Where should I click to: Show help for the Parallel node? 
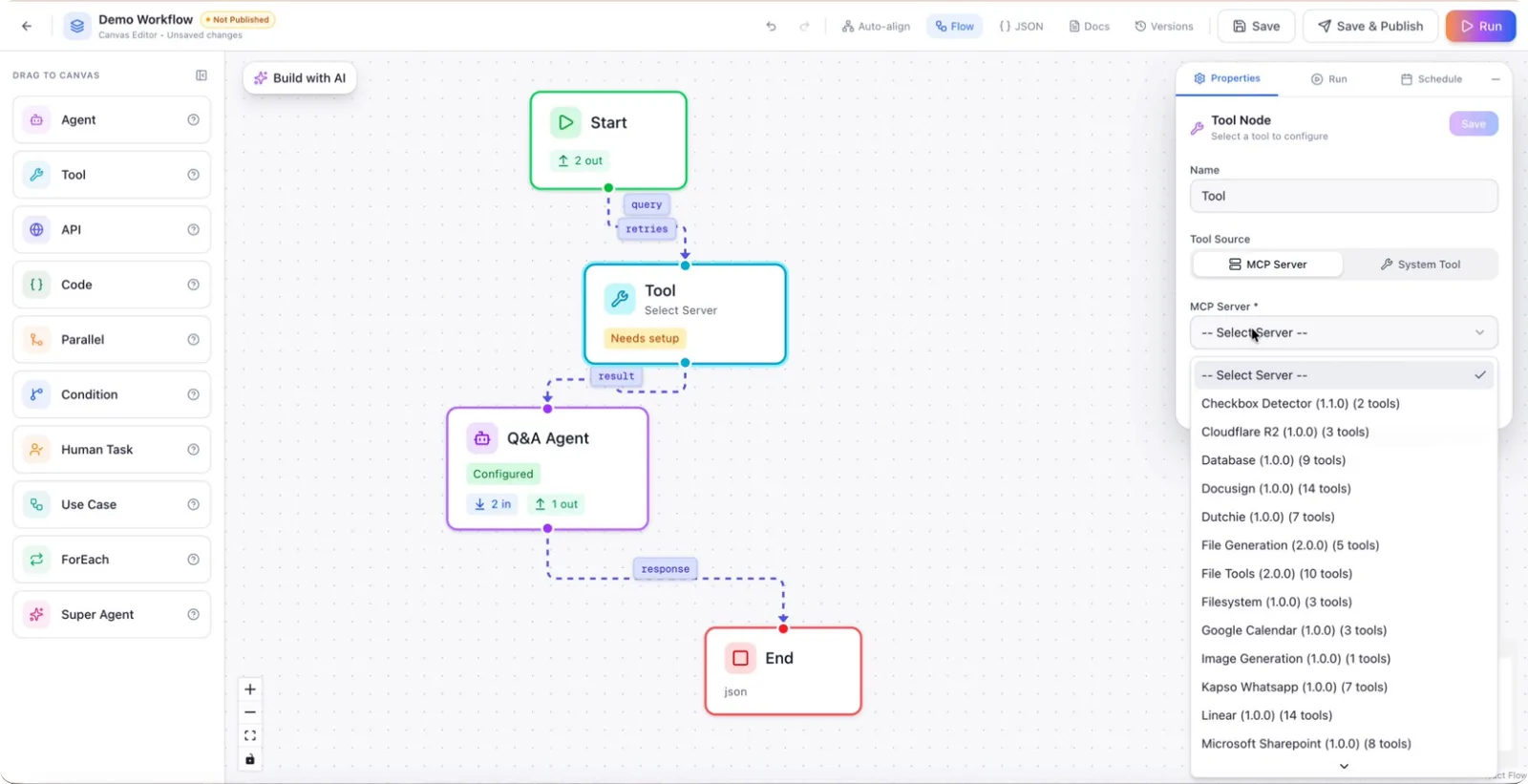[193, 340]
